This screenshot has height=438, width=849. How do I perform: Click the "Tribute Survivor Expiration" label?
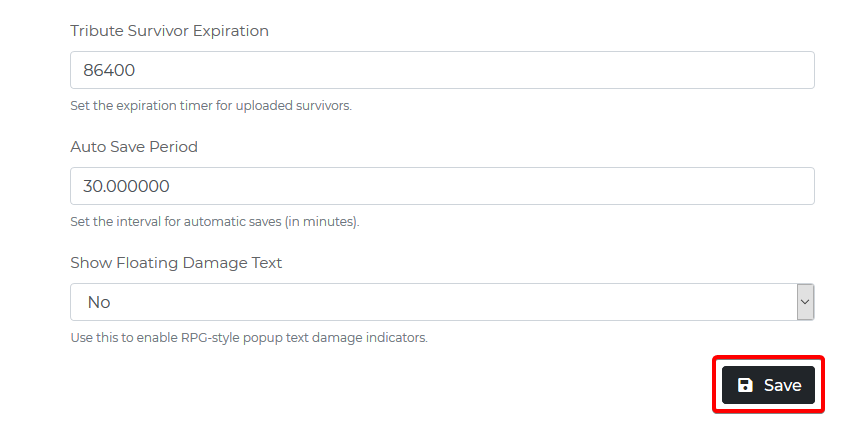(169, 31)
